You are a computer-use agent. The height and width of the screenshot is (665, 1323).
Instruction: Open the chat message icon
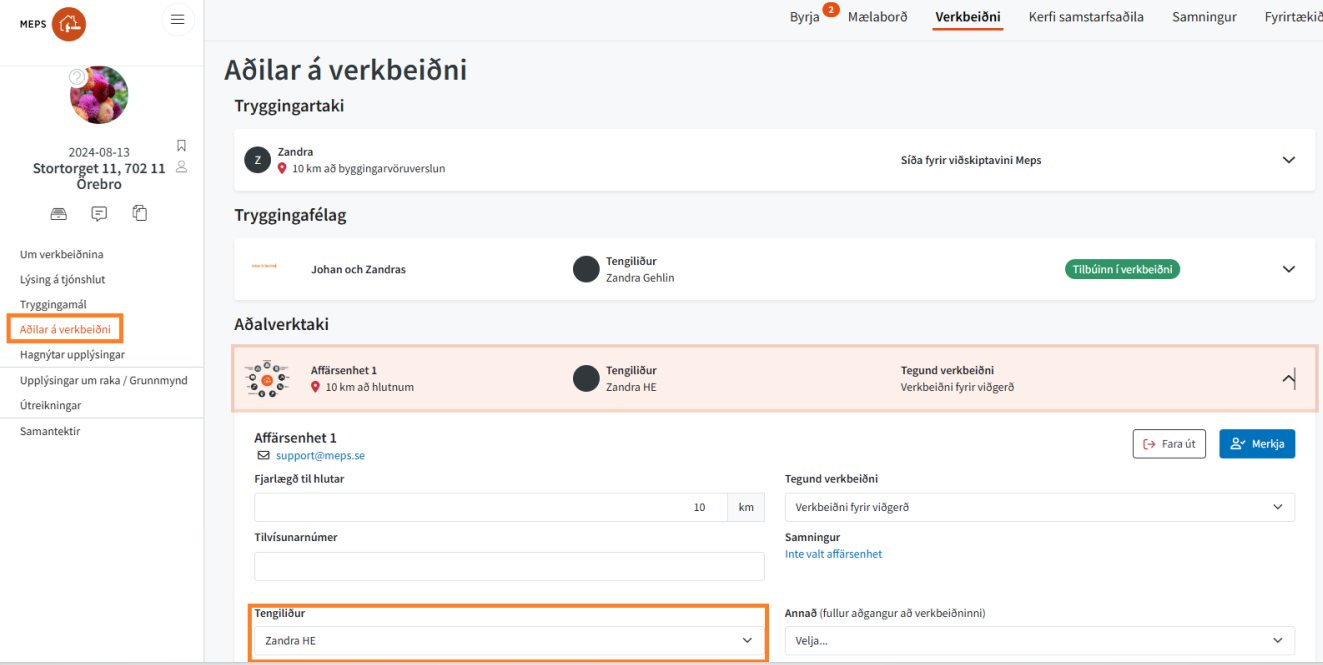point(99,214)
